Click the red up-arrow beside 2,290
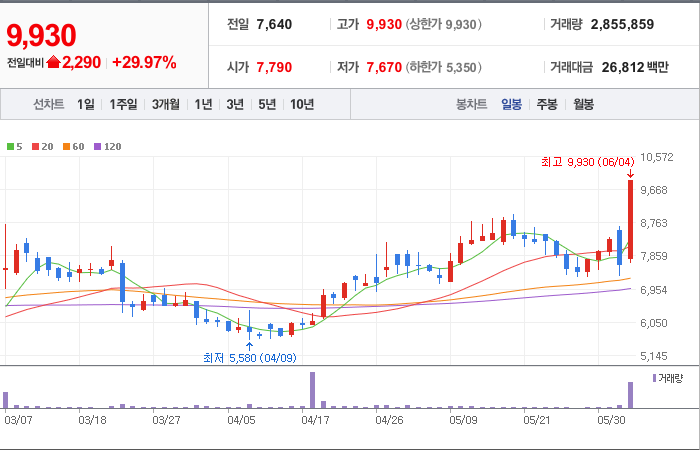The height and width of the screenshot is (450, 700). coord(53,62)
